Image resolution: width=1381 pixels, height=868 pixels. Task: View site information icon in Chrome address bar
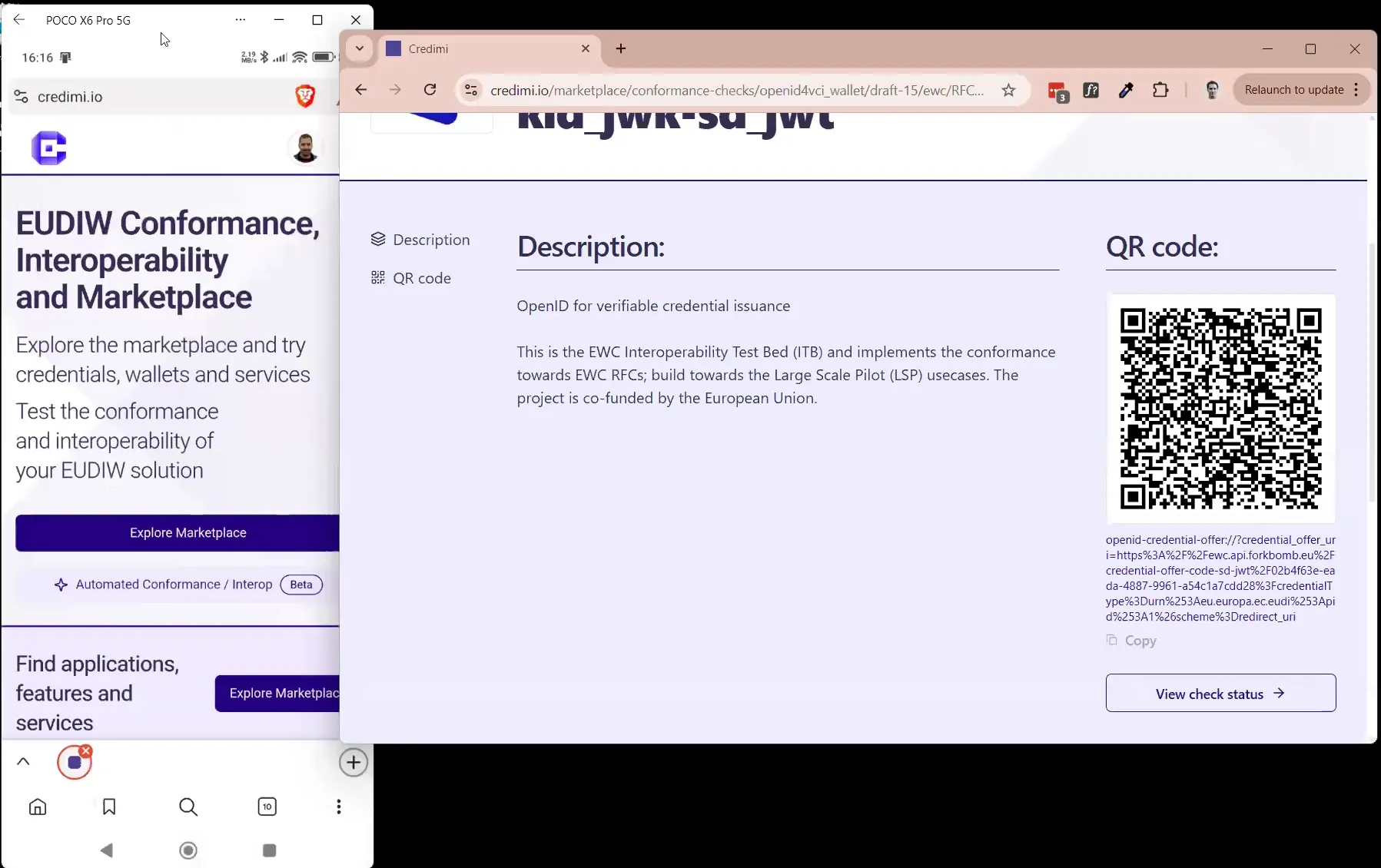point(471,91)
